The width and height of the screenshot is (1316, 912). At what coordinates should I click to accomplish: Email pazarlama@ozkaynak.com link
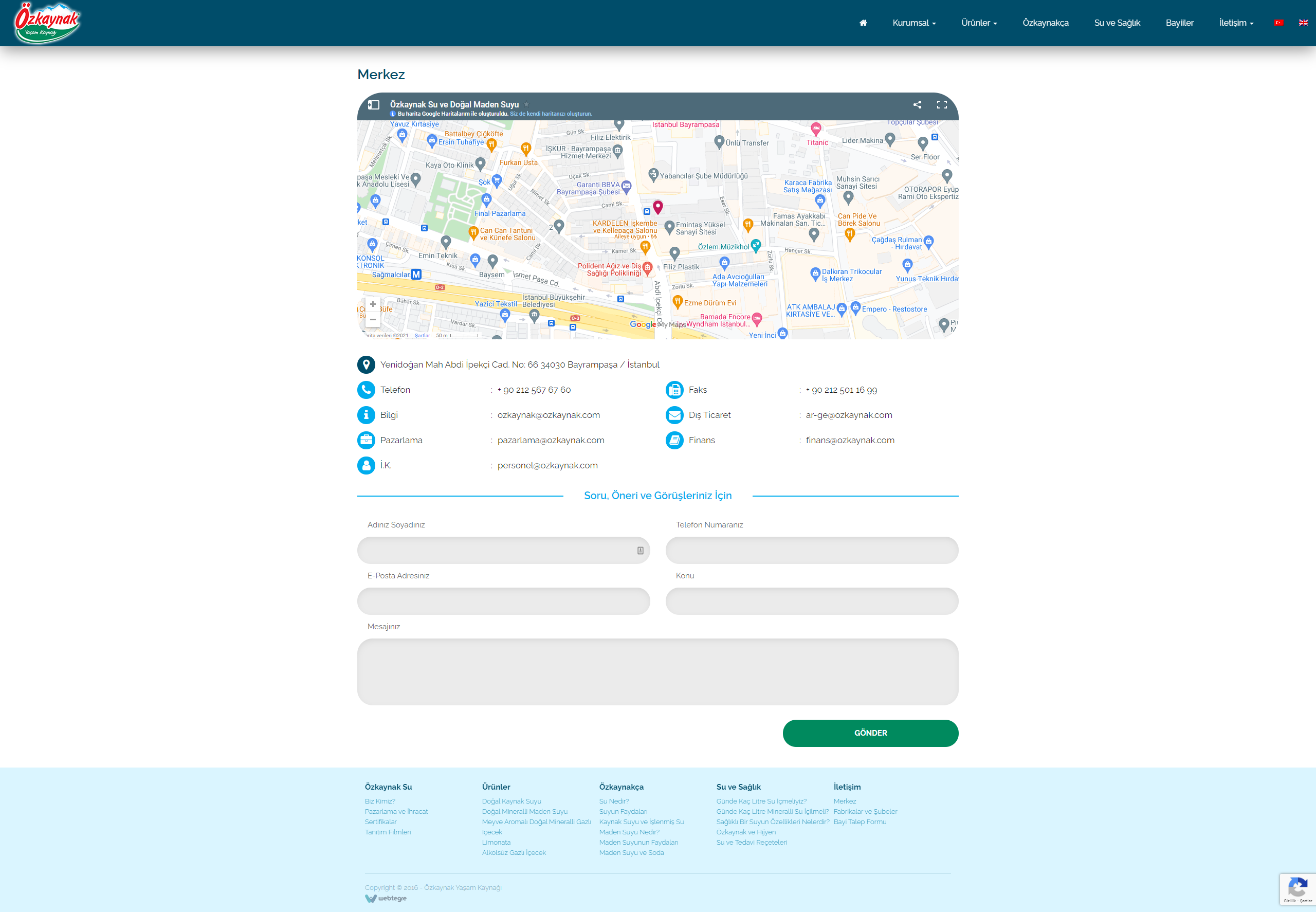point(551,440)
